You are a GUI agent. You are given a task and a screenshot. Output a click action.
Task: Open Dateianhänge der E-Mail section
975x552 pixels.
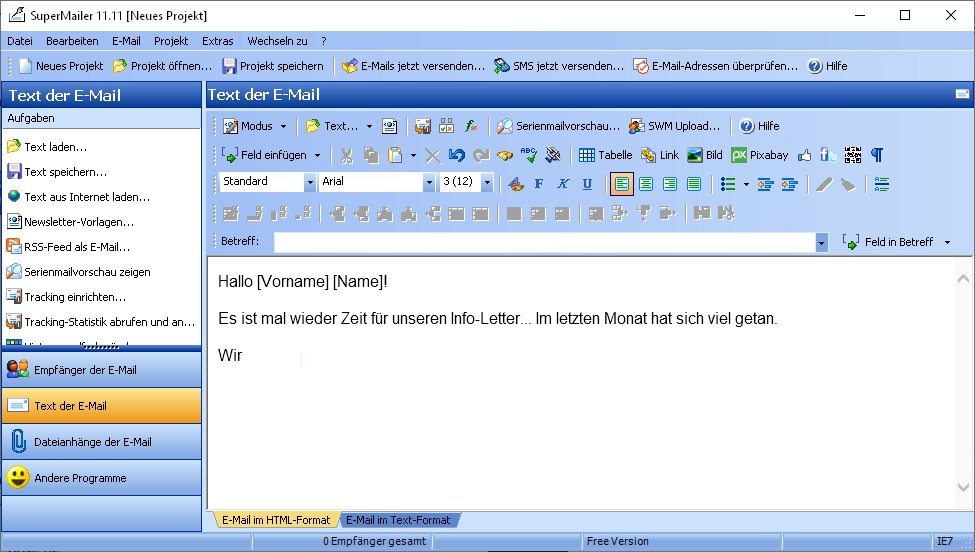101,442
